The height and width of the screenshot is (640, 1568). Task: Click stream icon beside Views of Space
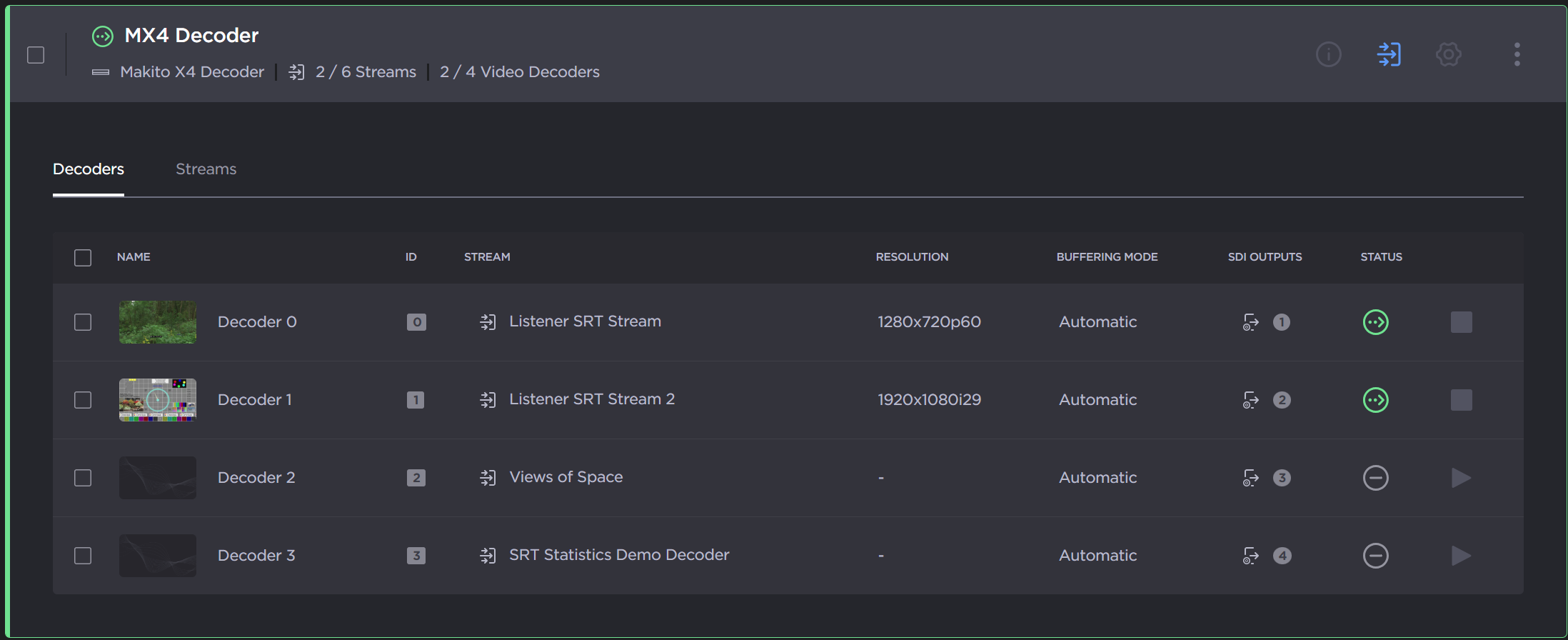pos(488,478)
